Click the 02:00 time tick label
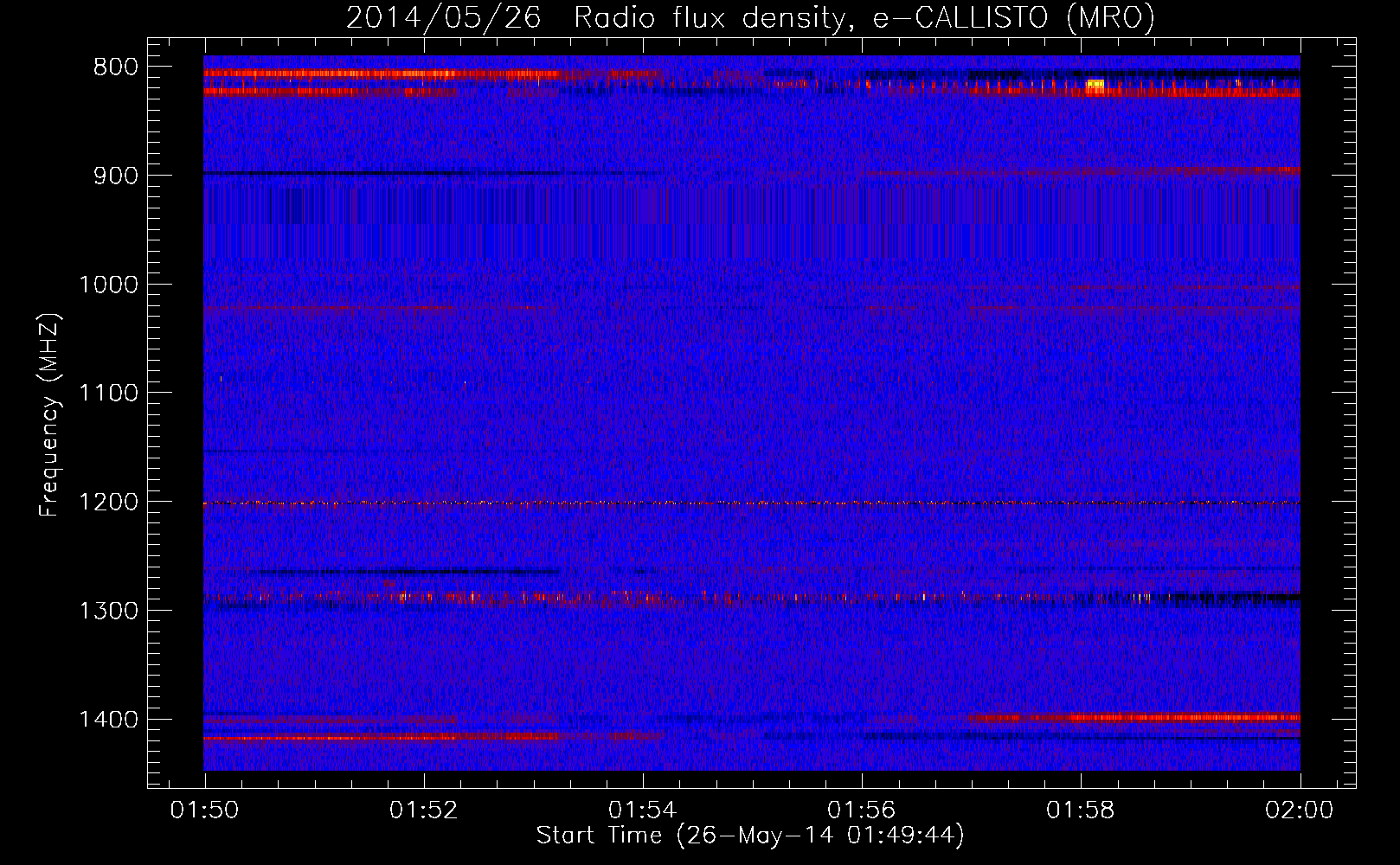Screen dimensions: 1400x865 1300,811
